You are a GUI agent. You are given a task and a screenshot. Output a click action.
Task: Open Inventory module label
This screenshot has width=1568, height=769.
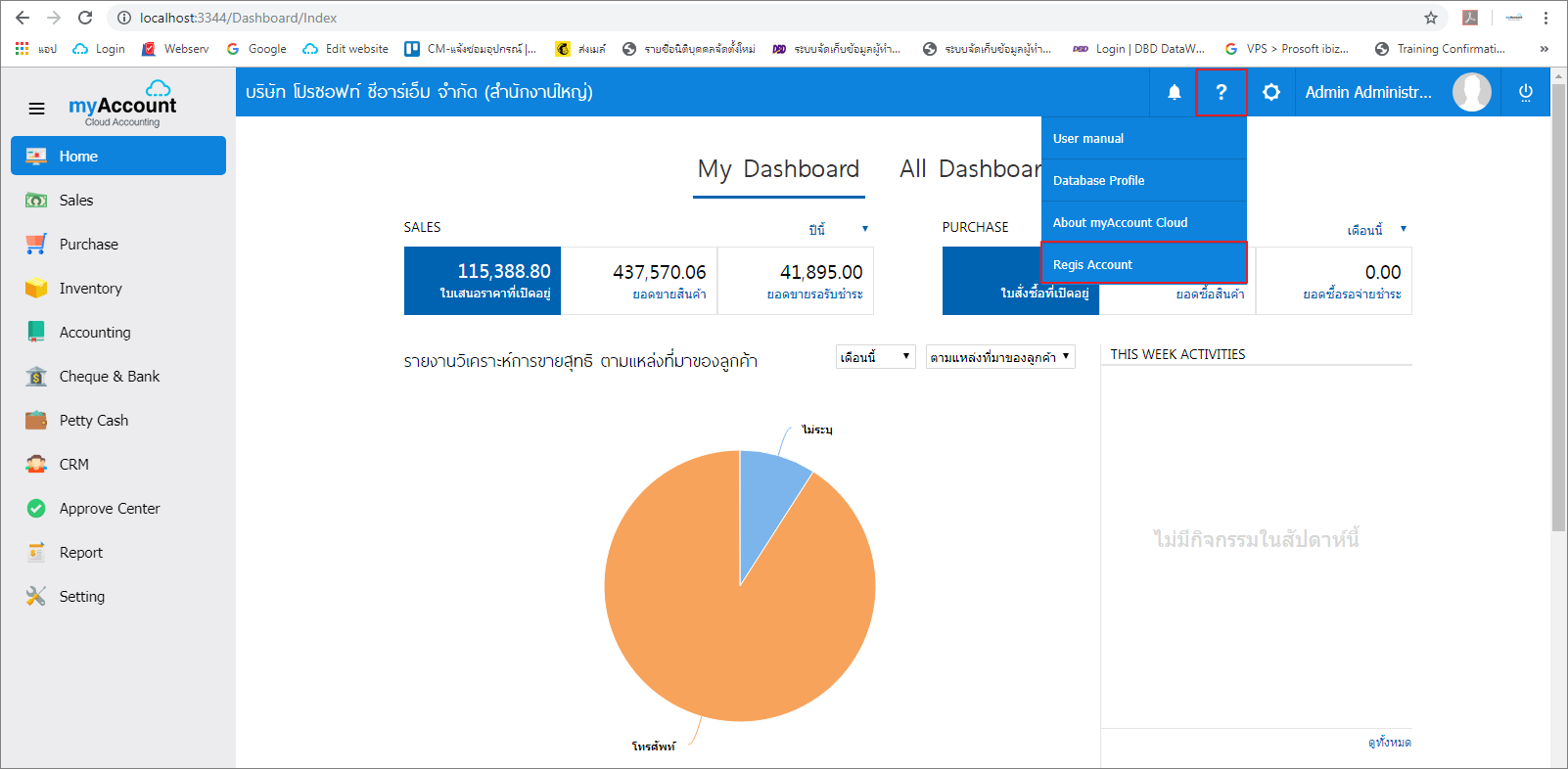tap(91, 289)
